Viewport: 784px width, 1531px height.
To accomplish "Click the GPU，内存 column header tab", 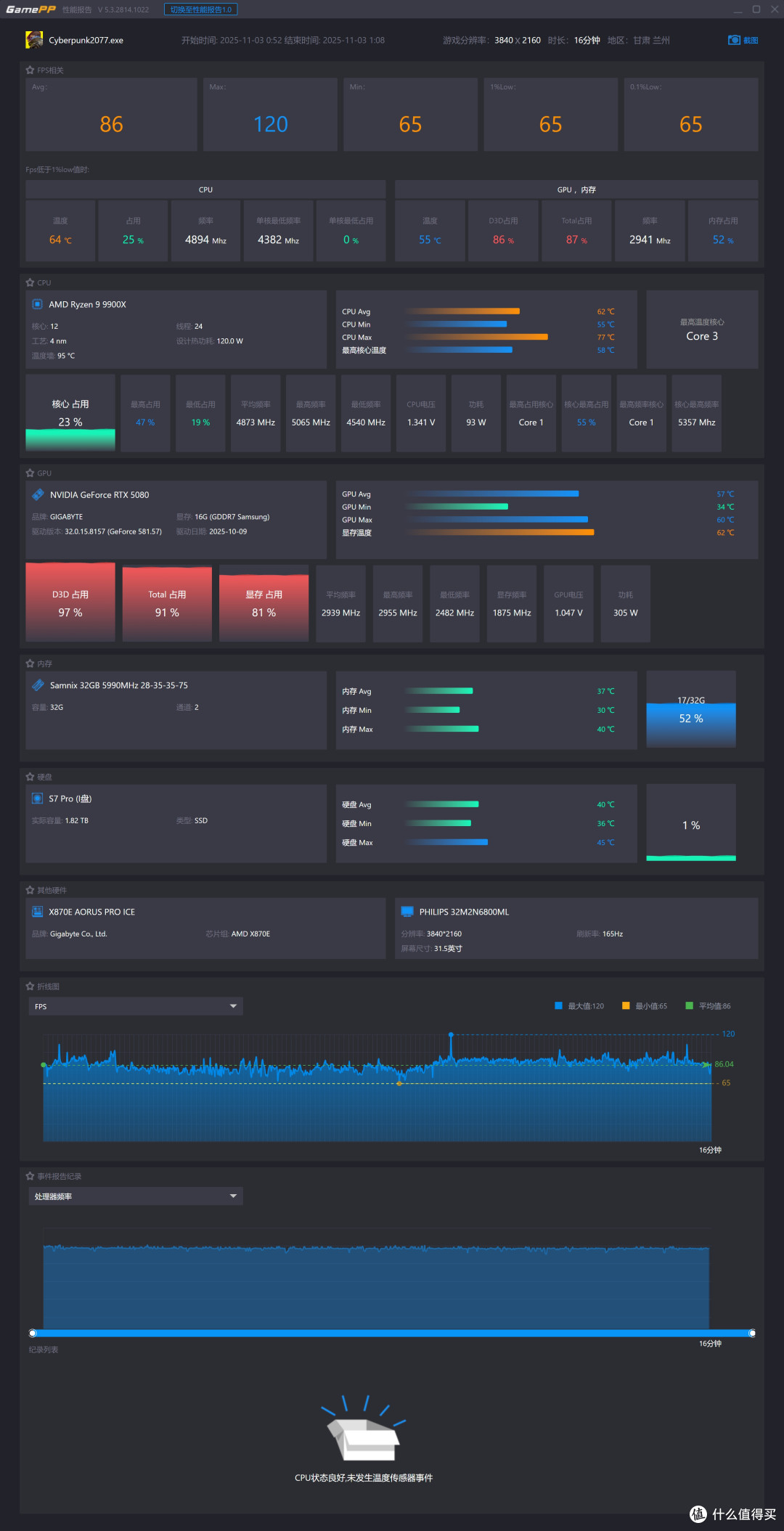I will 576,189.
